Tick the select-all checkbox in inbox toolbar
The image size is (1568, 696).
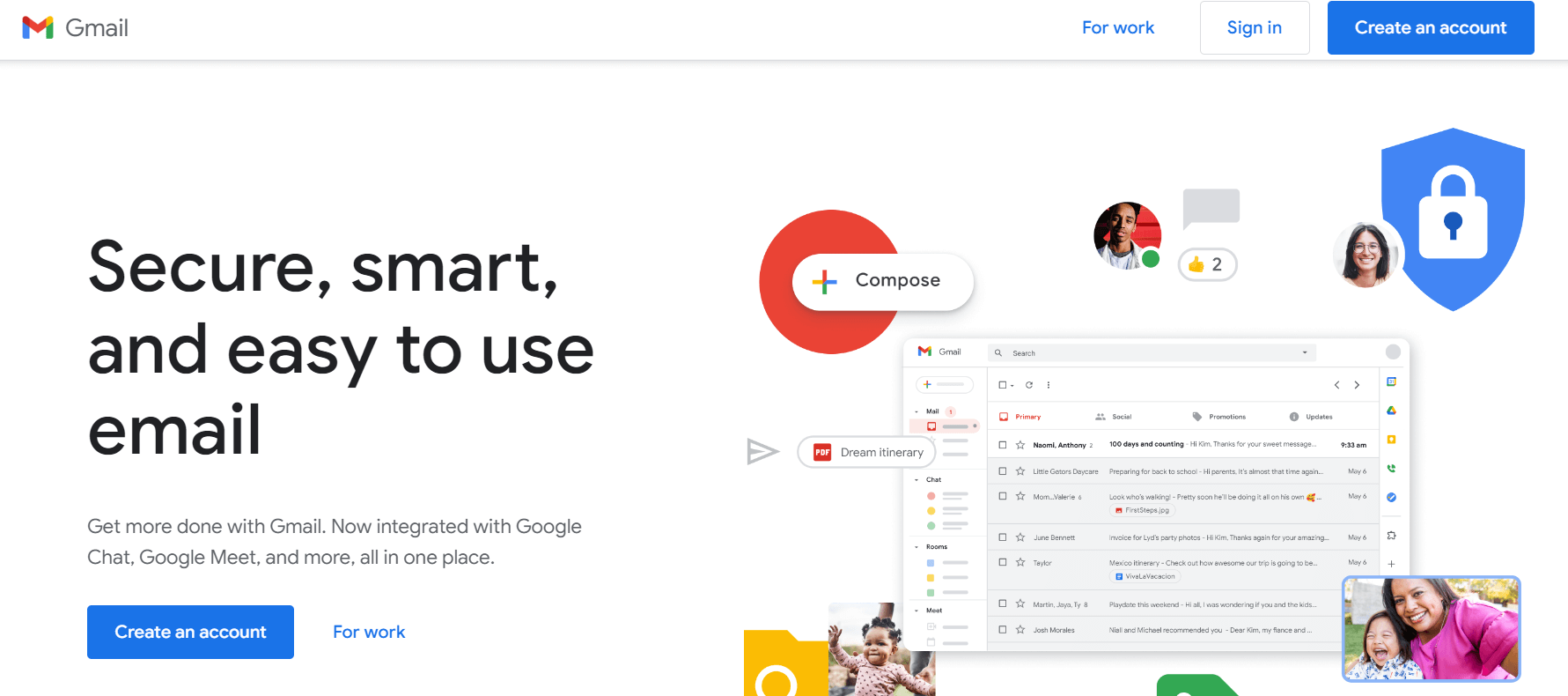coord(1003,385)
